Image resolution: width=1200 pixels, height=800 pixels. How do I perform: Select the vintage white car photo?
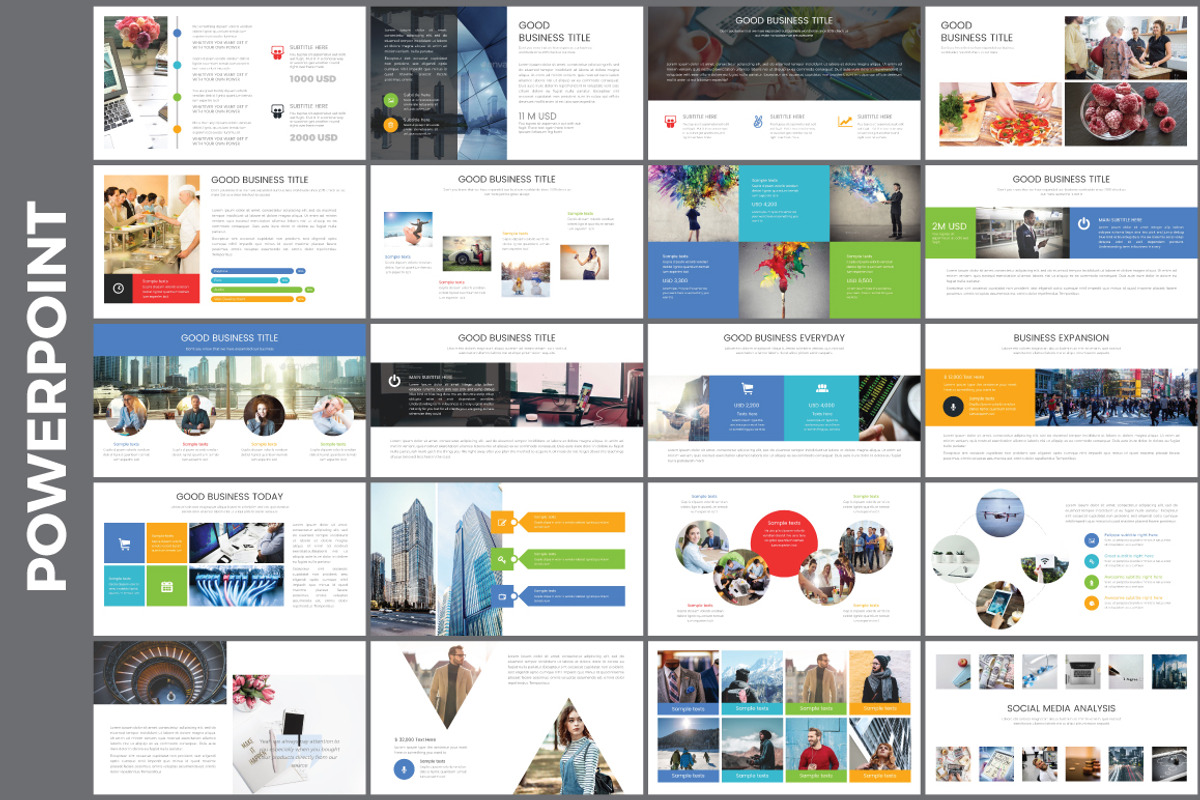point(467,254)
